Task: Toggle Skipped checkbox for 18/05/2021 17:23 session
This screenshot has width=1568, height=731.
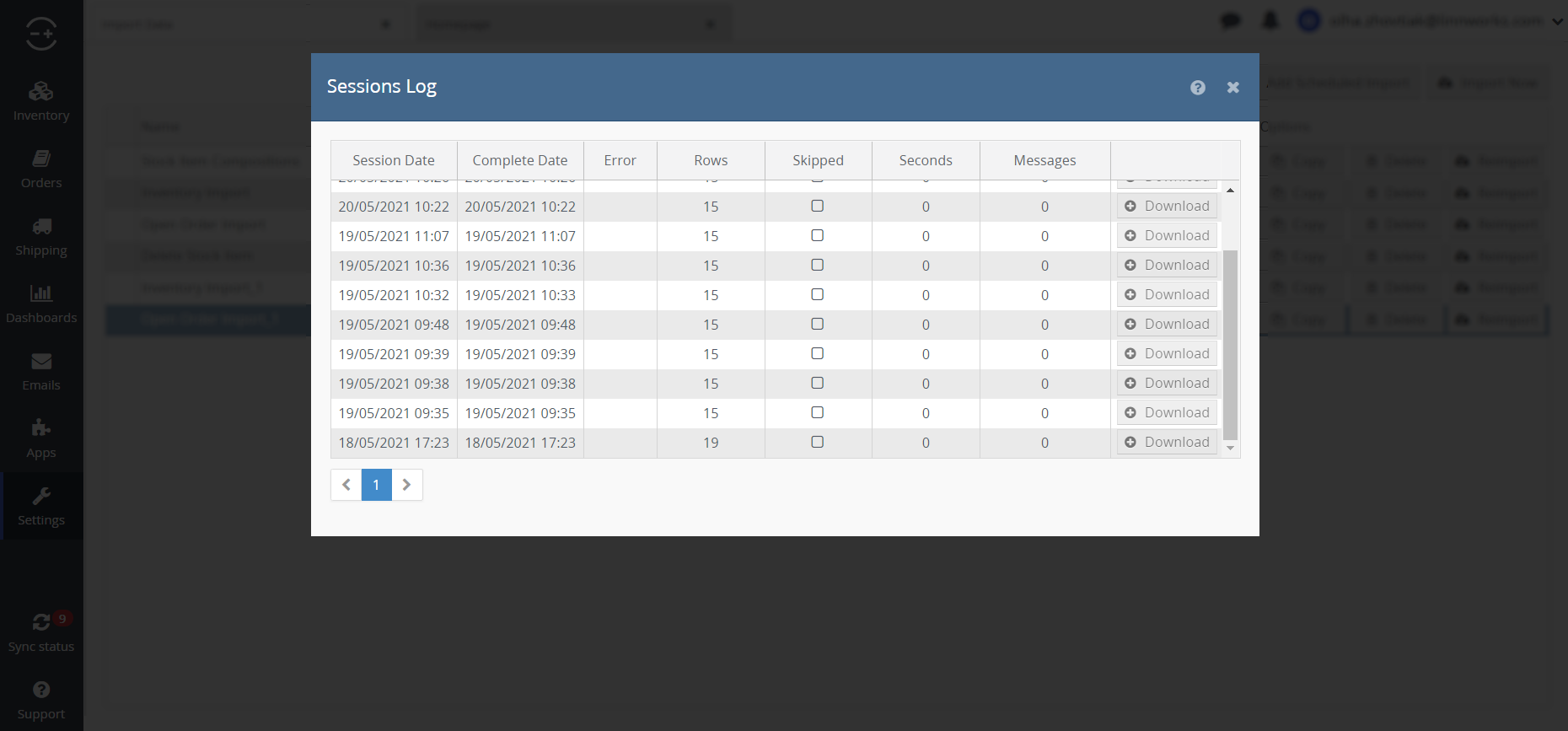Action: [x=817, y=442]
